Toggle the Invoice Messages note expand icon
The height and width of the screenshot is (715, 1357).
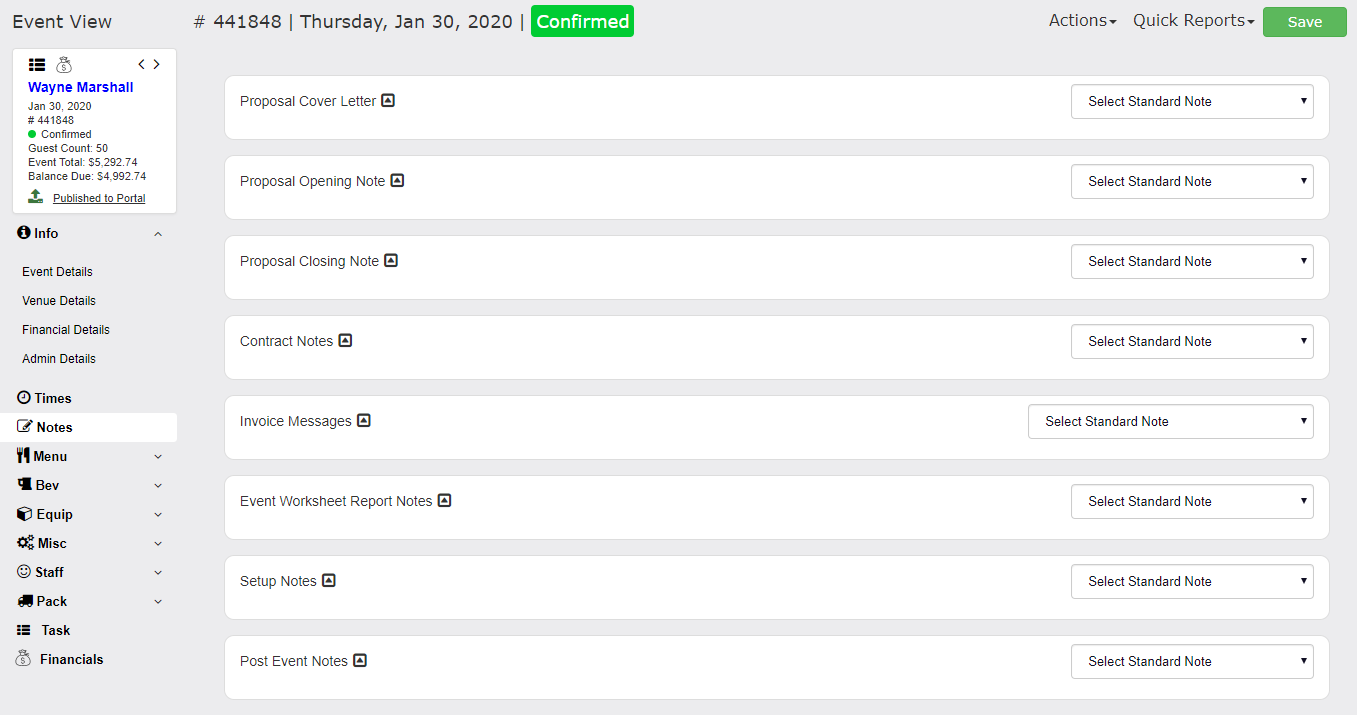[364, 420]
